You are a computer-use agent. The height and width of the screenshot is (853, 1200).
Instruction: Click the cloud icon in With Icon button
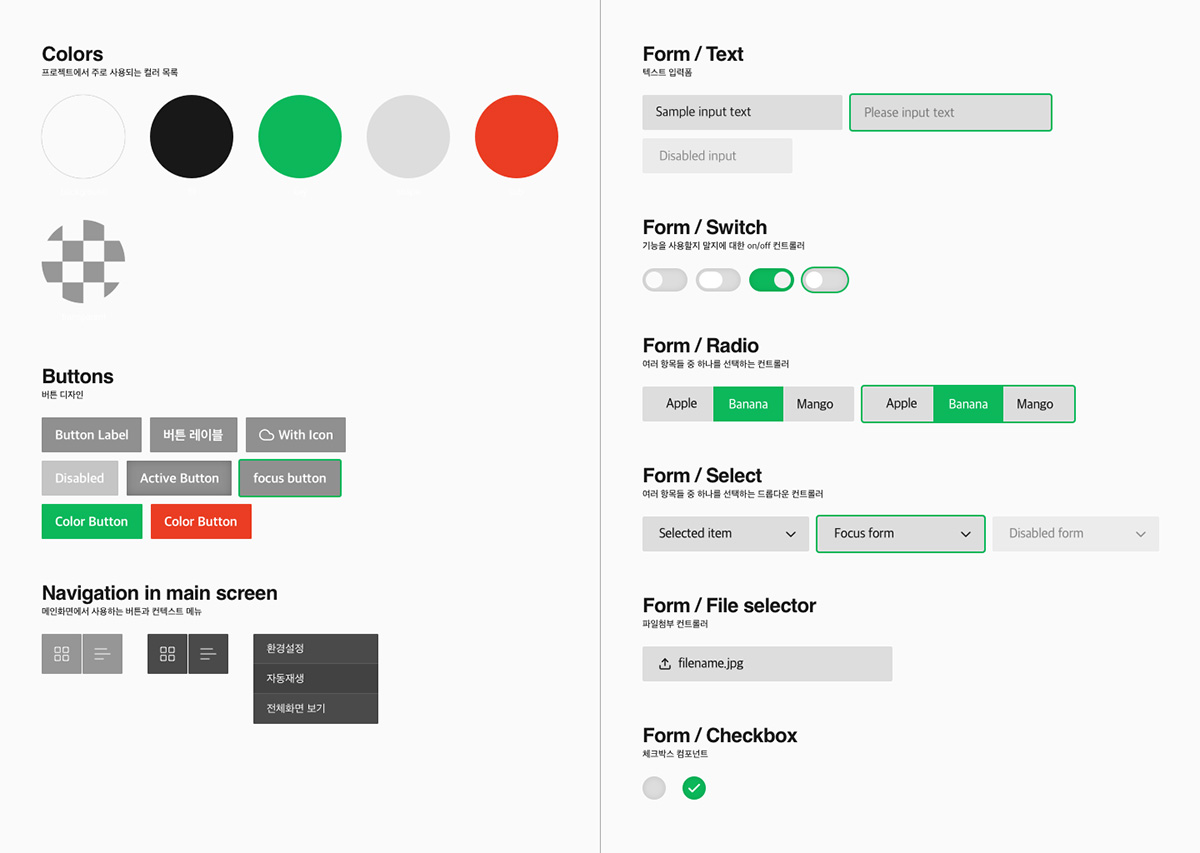(x=266, y=435)
